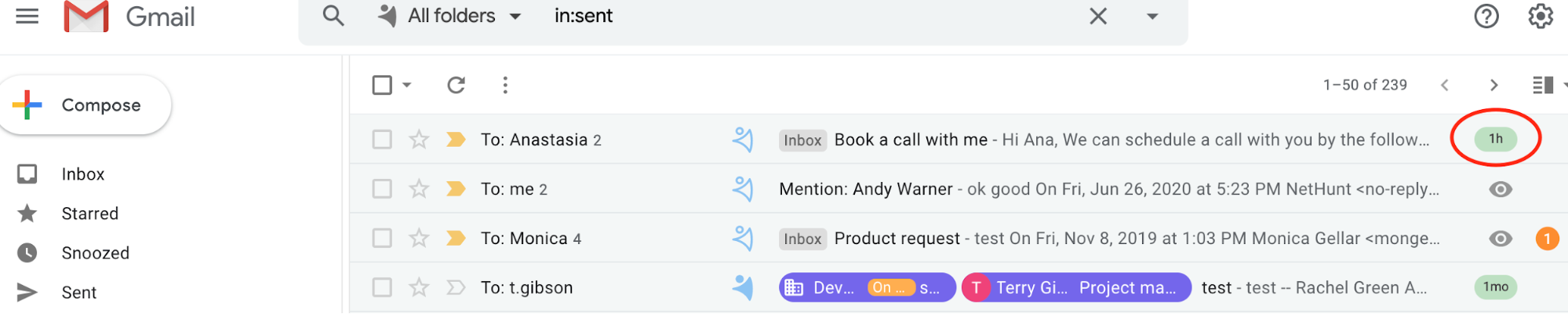Open the Help question mark icon
The width and height of the screenshot is (1568, 314).
pyautogui.click(x=1486, y=16)
